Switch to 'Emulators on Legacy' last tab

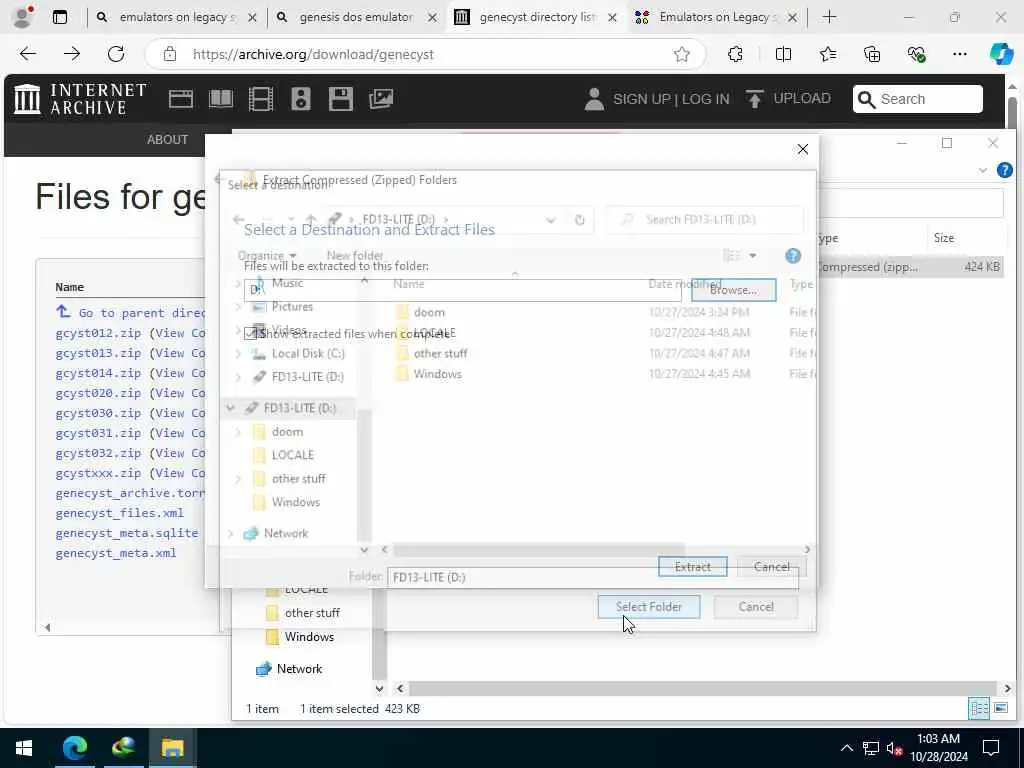point(717,18)
